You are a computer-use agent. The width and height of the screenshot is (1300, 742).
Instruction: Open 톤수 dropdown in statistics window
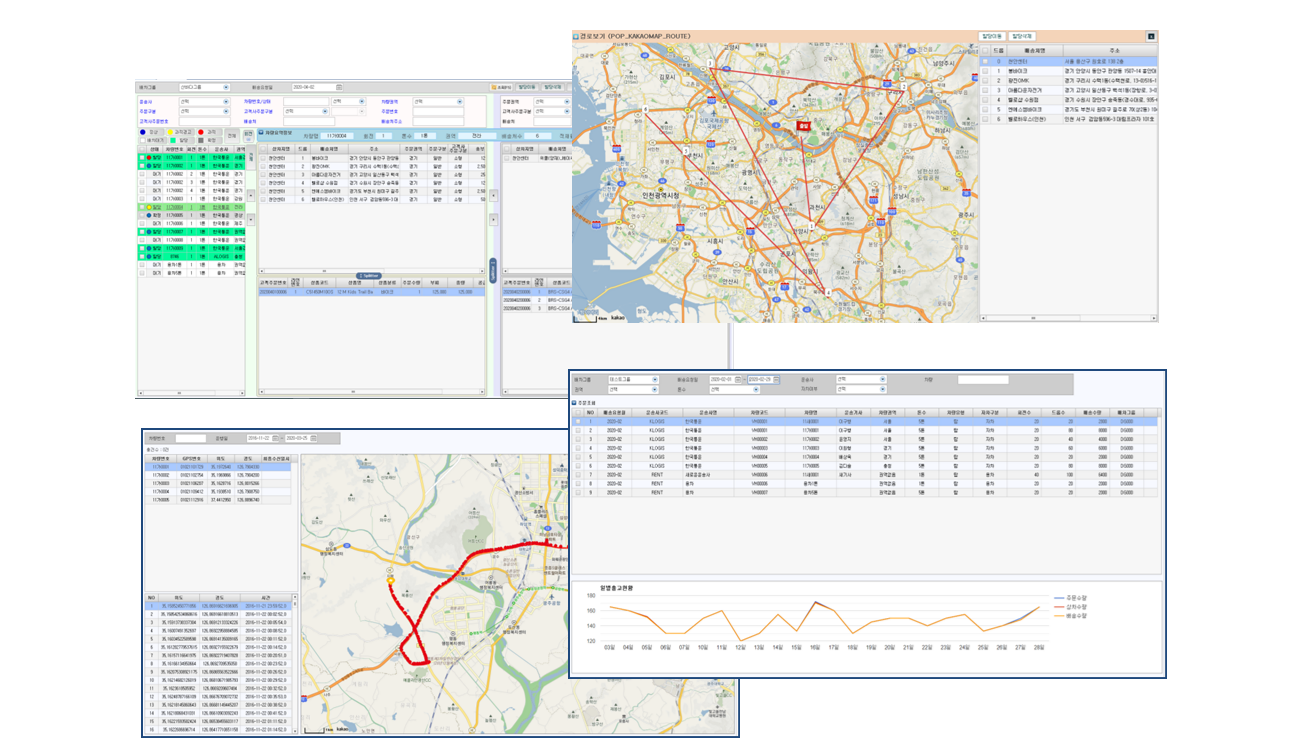[735, 389]
